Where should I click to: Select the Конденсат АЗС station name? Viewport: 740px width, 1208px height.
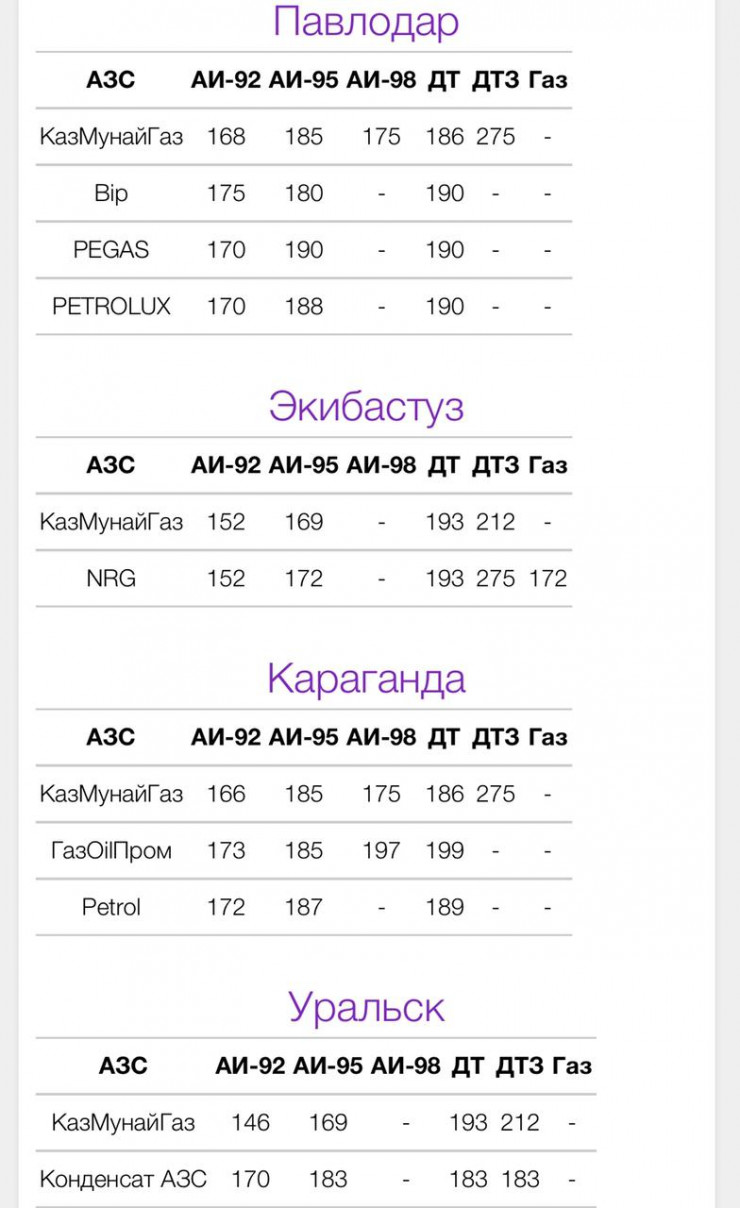click(123, 1179)
